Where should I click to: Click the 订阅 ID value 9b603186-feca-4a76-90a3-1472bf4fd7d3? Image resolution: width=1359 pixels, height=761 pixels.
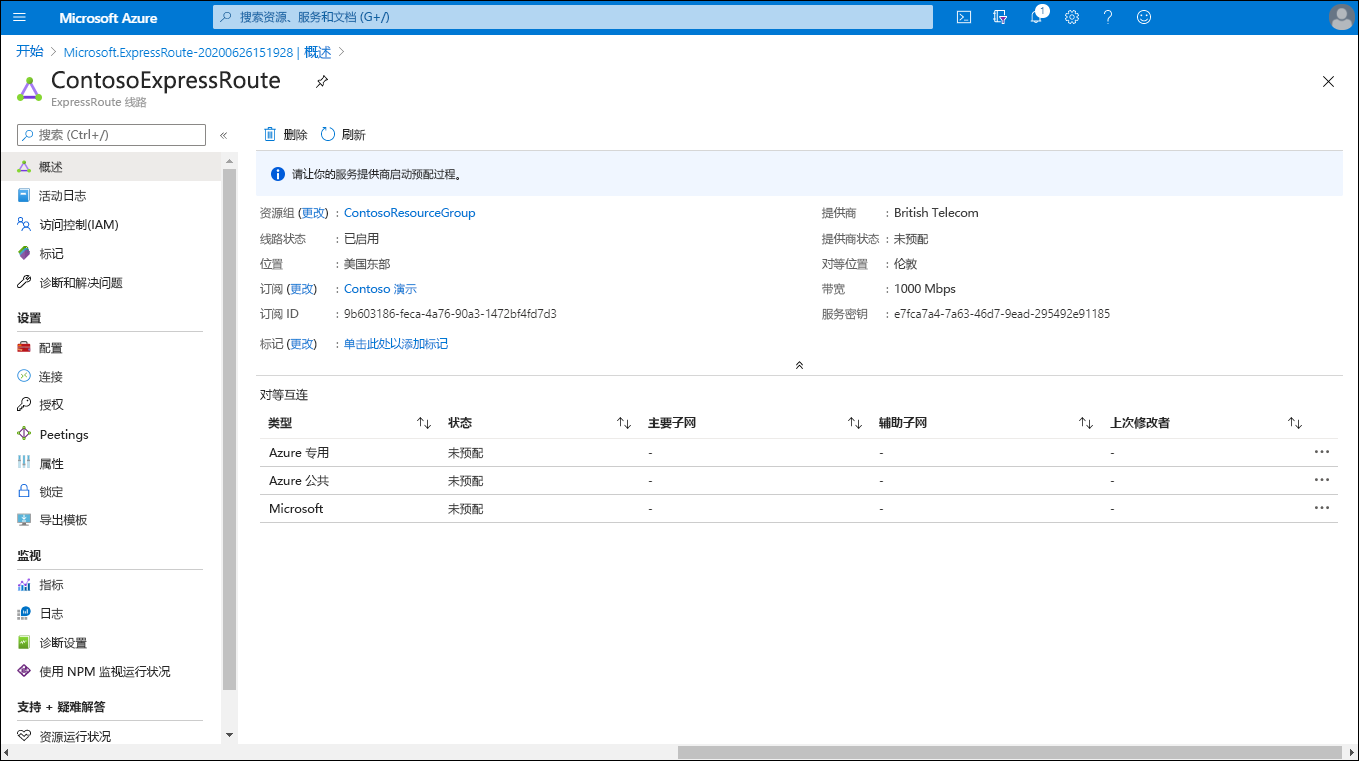450,314
